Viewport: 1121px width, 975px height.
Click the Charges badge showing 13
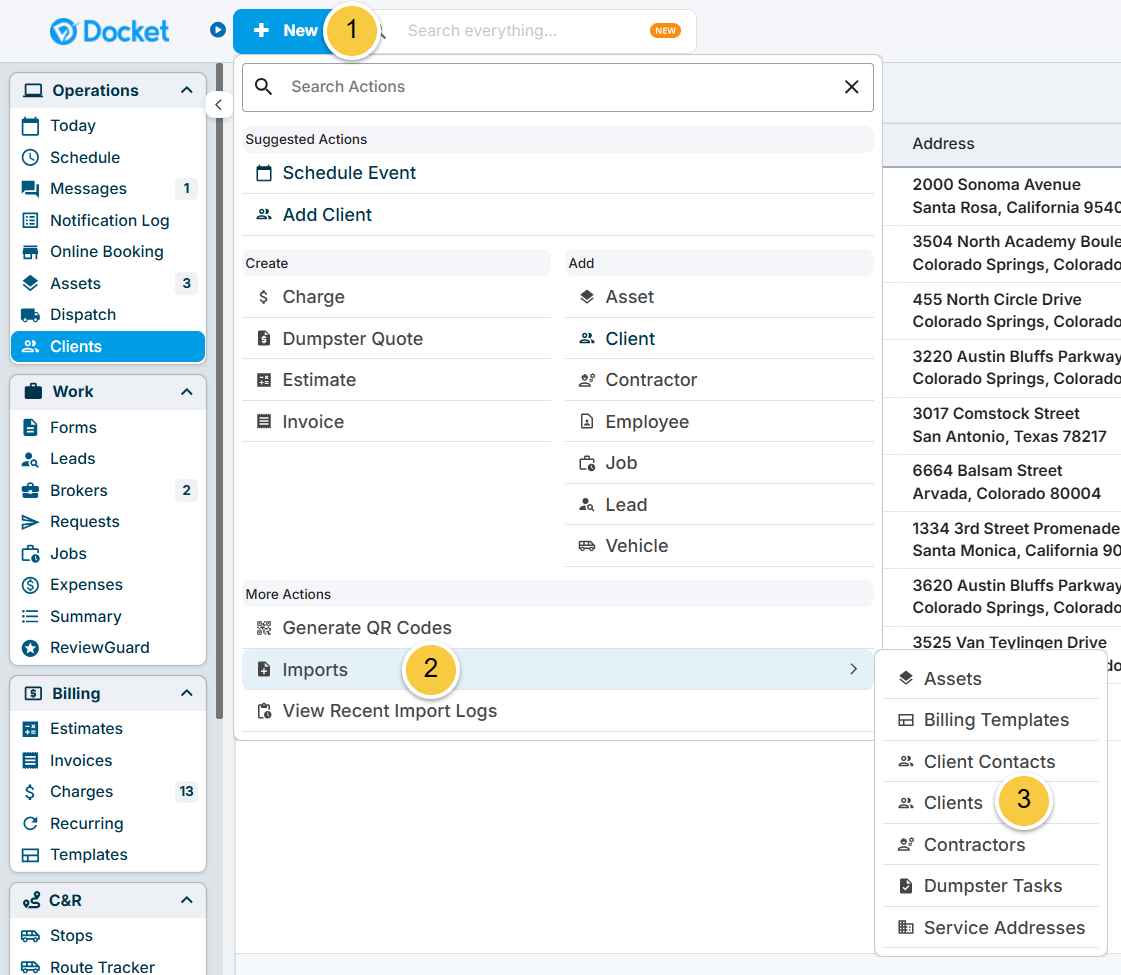tap(186, 791)
